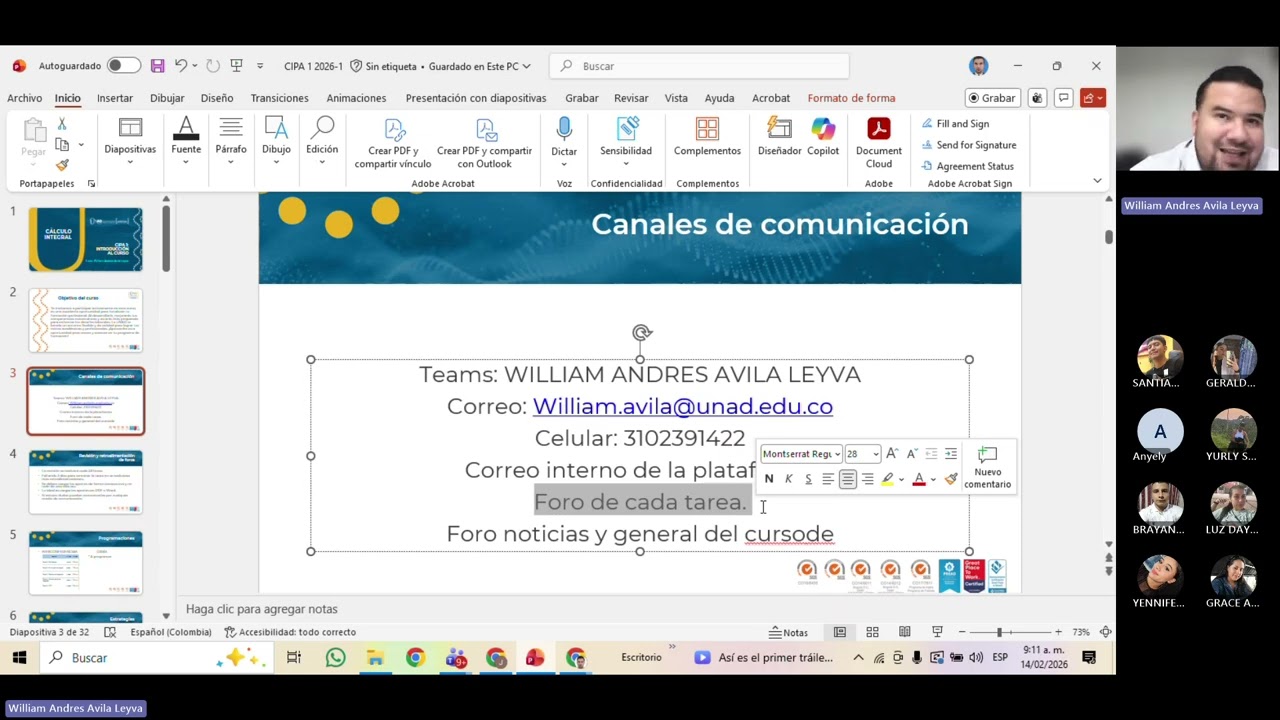This screenshot has width=1280, height=720.
Task: Toggle the Notas pane in the status bar
Action: click(788, 632)
